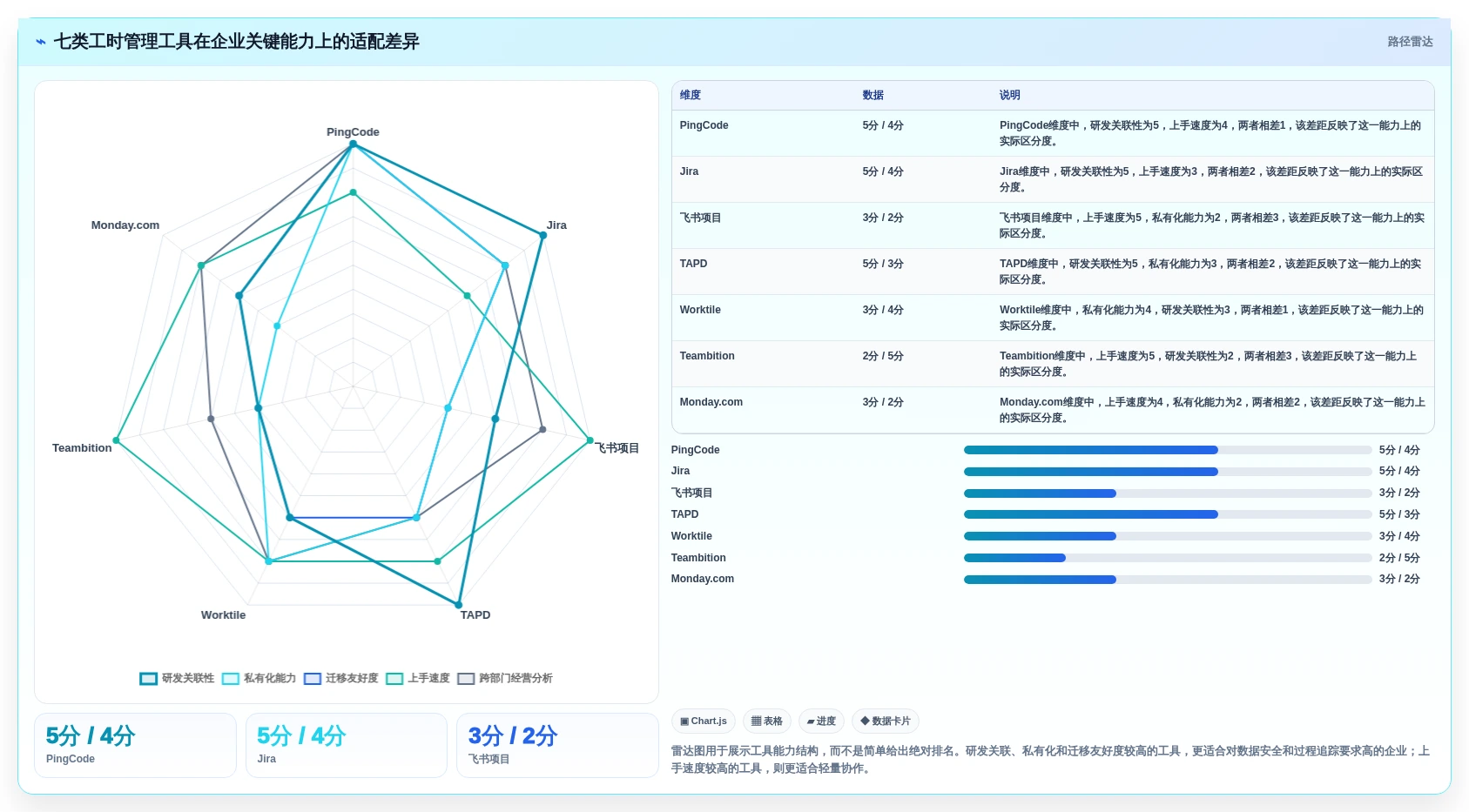Screen dimensions: 1469x812
Task: Select the Monday.com table row
Action: pyautogui.click(x=1053, y=410)
